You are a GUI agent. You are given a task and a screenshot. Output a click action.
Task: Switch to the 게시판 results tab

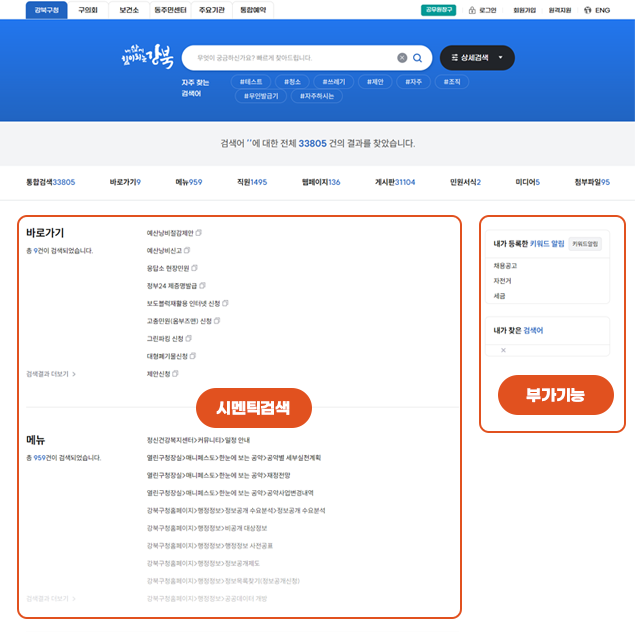coord(394,182)
